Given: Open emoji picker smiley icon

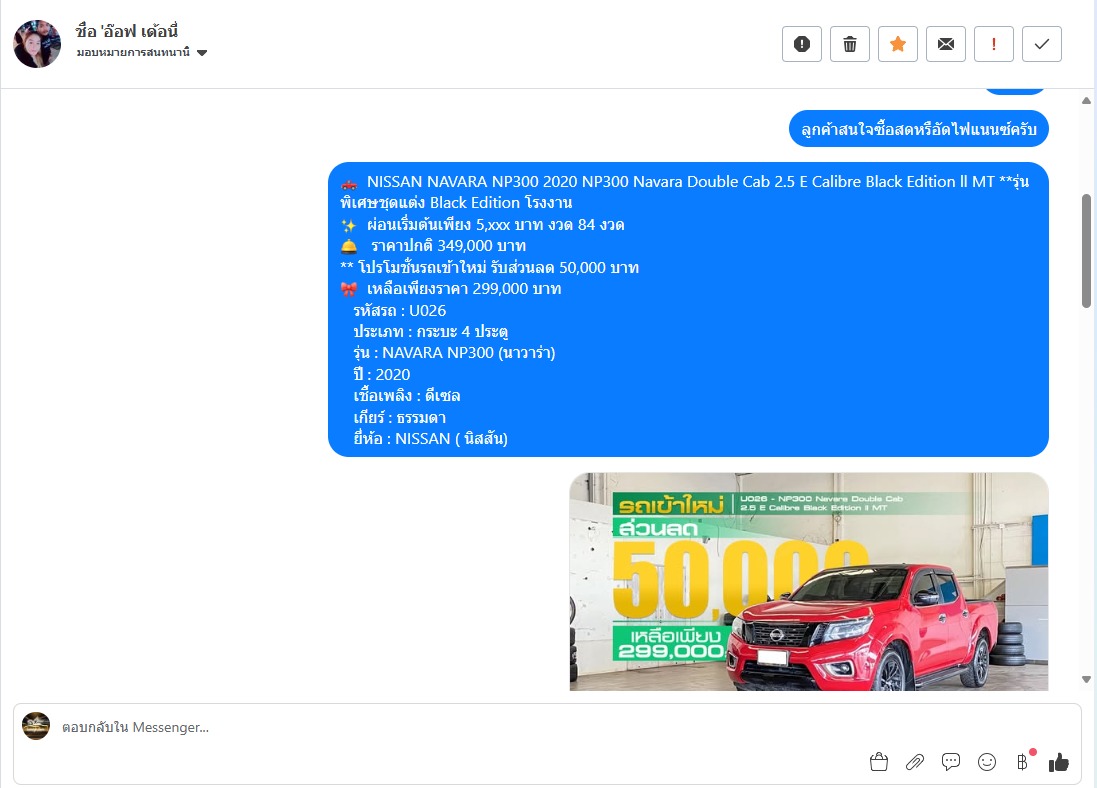Looking at the screenshot, I should (x=987, y=761).
